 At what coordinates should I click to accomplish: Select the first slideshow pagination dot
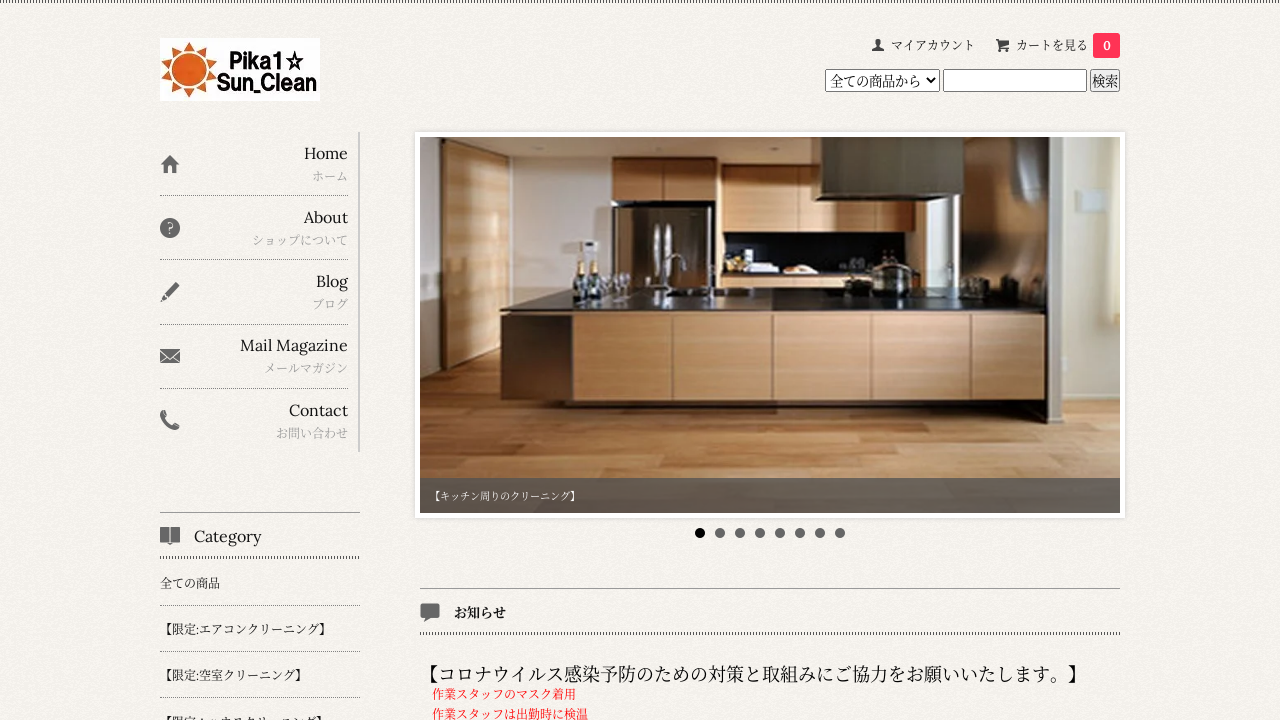click(x=700, y=533)
